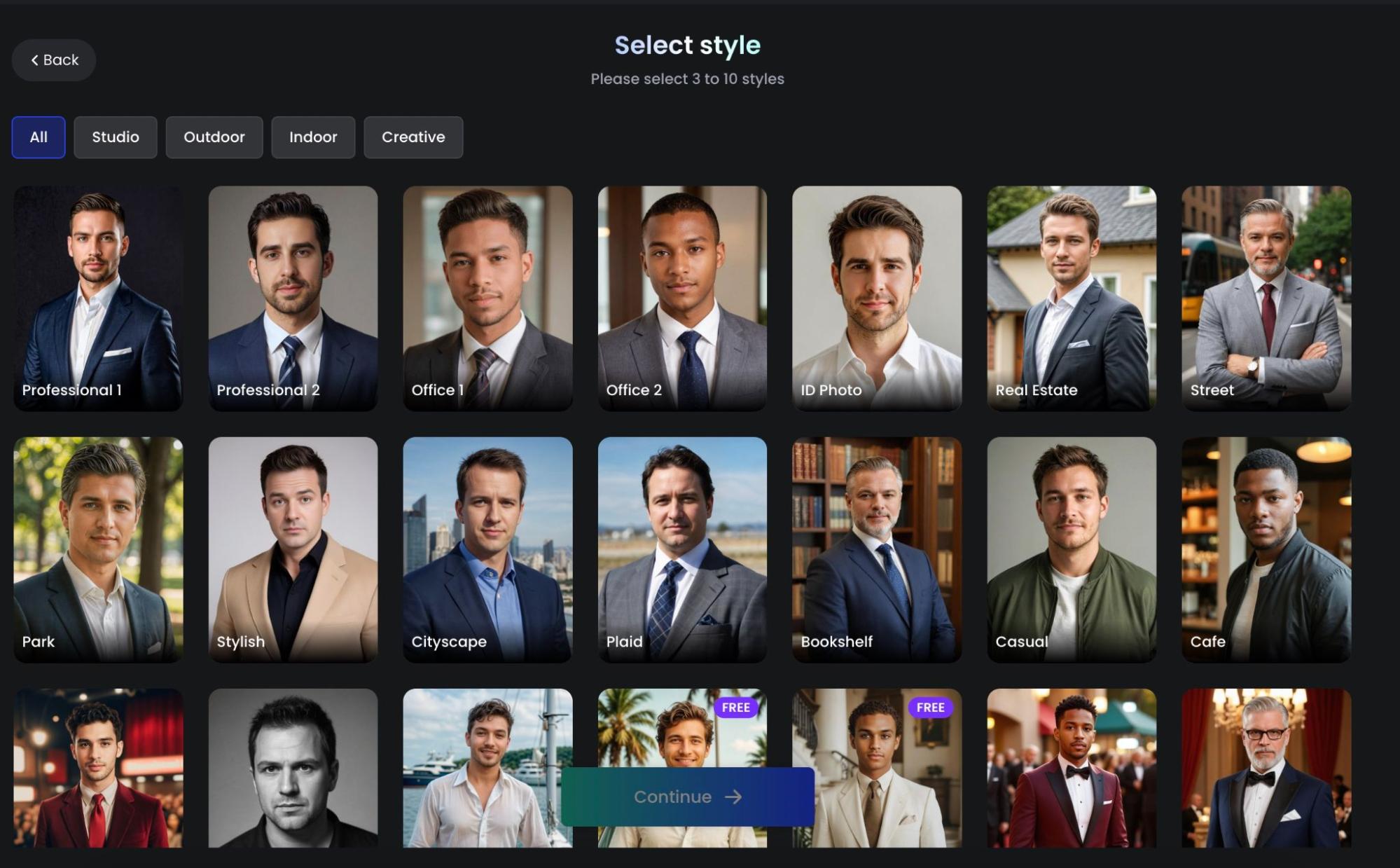Open the Creative styles tab

click(413, 137)
